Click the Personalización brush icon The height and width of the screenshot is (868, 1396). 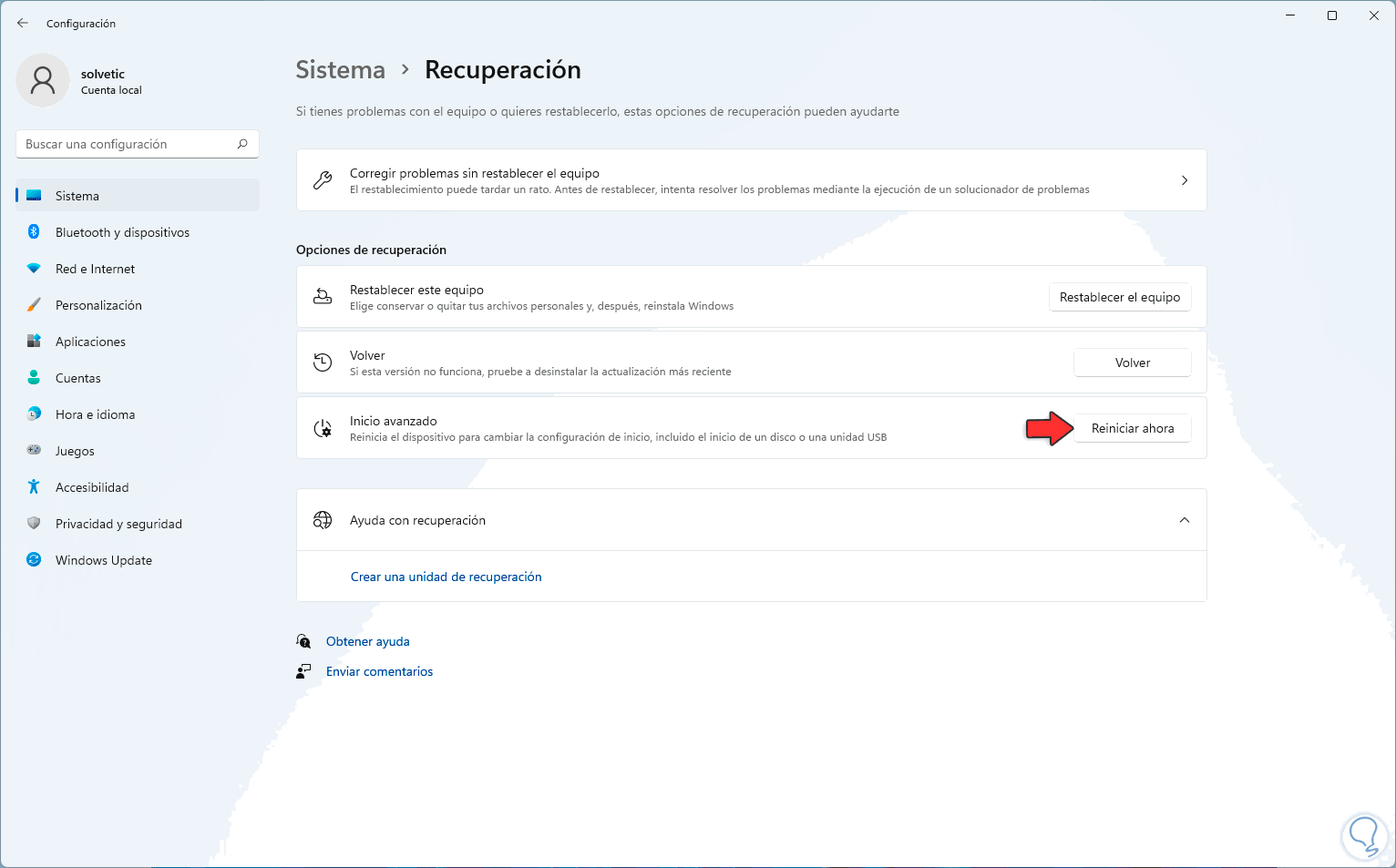click(34, 305)
